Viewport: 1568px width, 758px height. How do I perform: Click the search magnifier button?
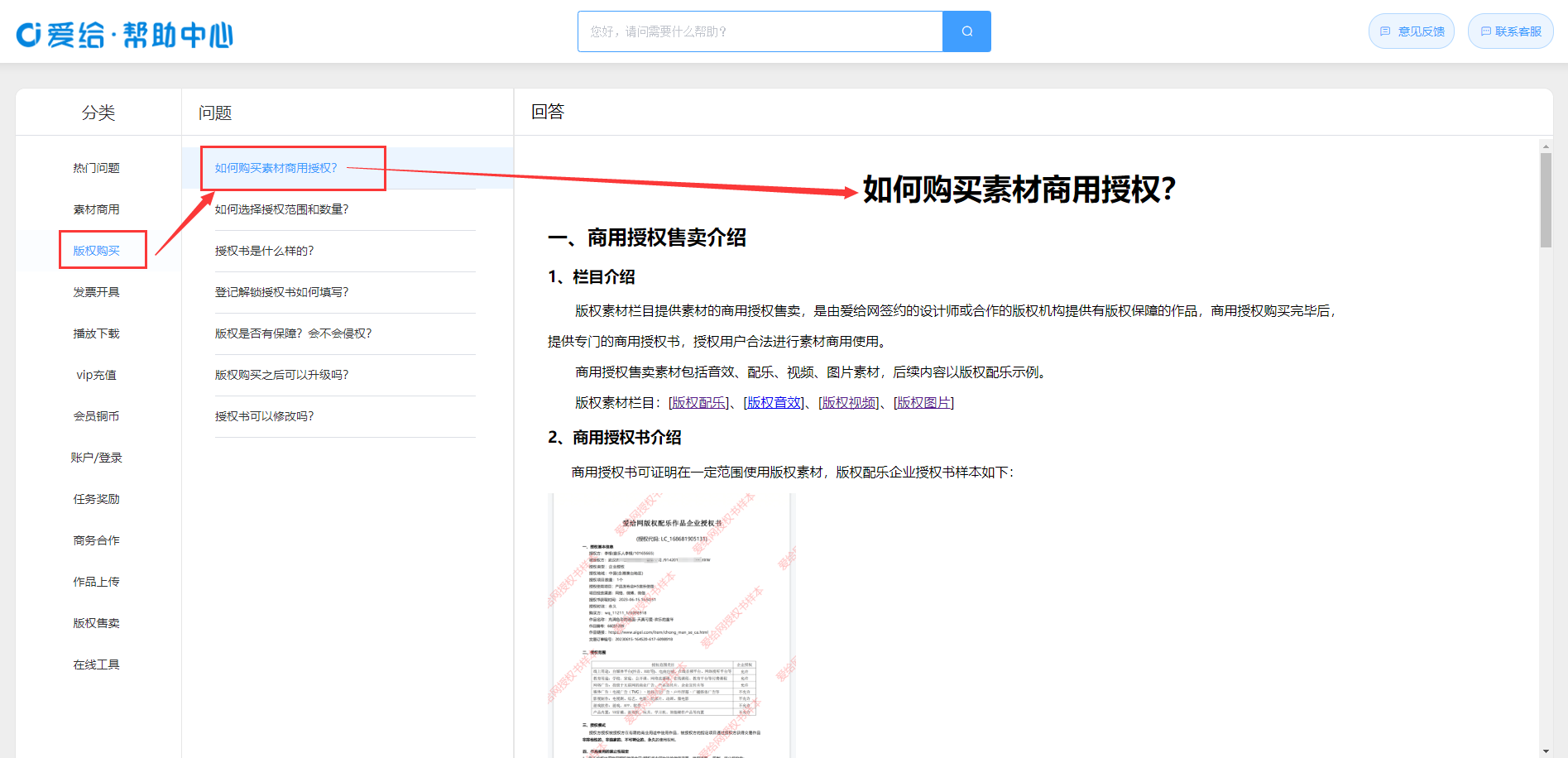click(966, 31)
